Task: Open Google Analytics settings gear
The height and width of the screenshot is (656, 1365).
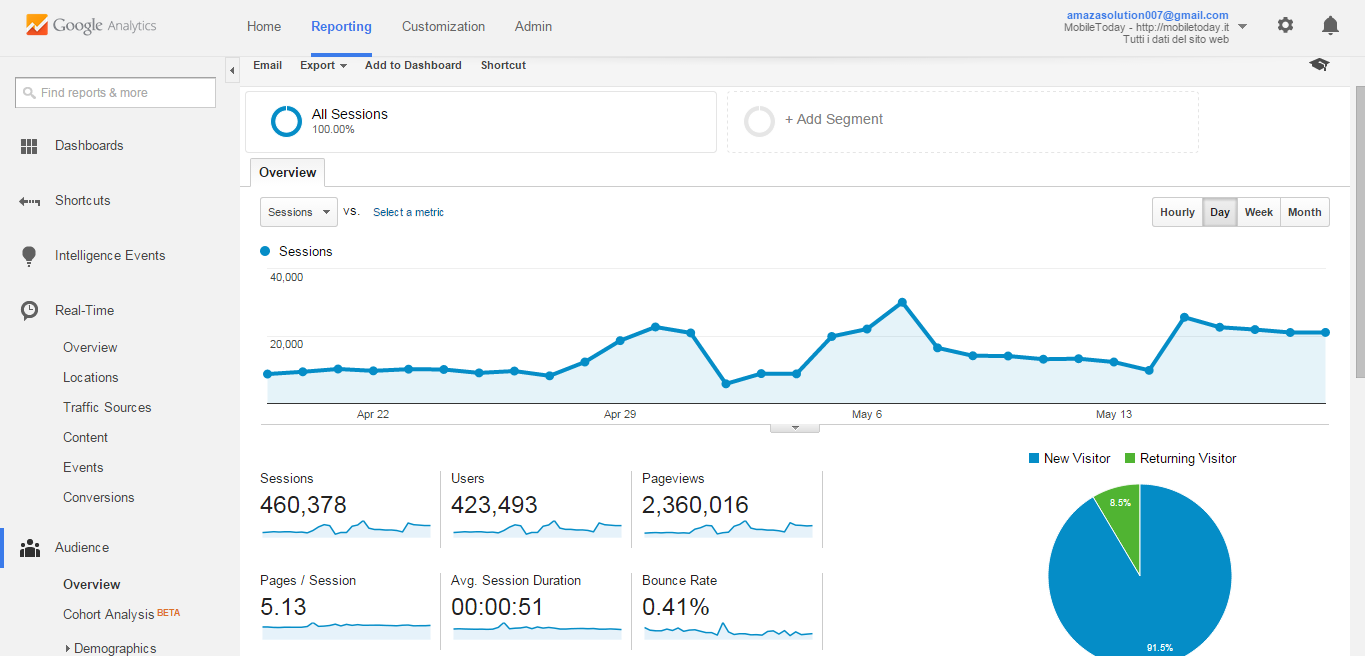Action: [x=1284, y=24]
